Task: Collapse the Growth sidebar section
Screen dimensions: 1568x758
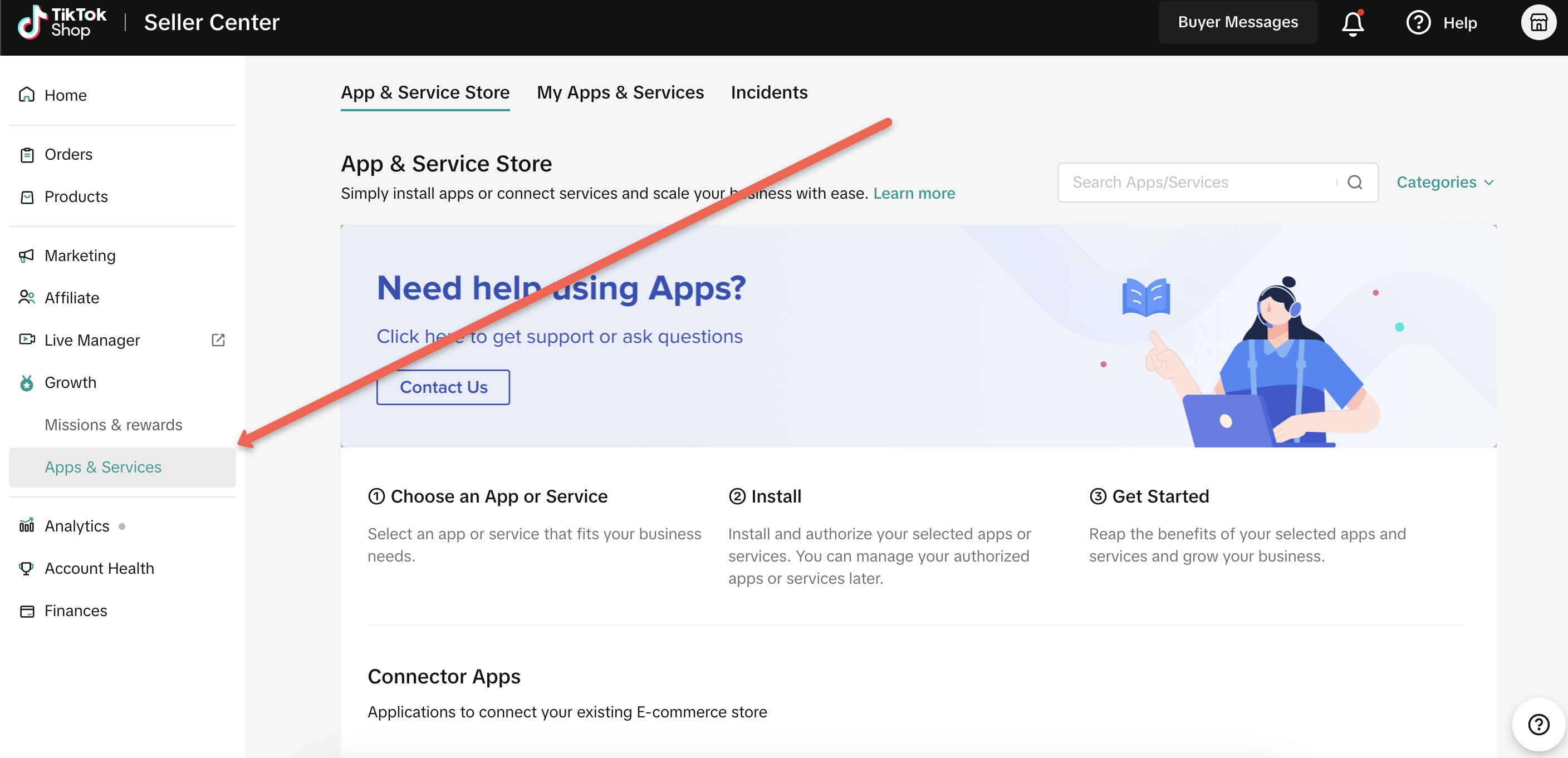Action: coord(70,383)
